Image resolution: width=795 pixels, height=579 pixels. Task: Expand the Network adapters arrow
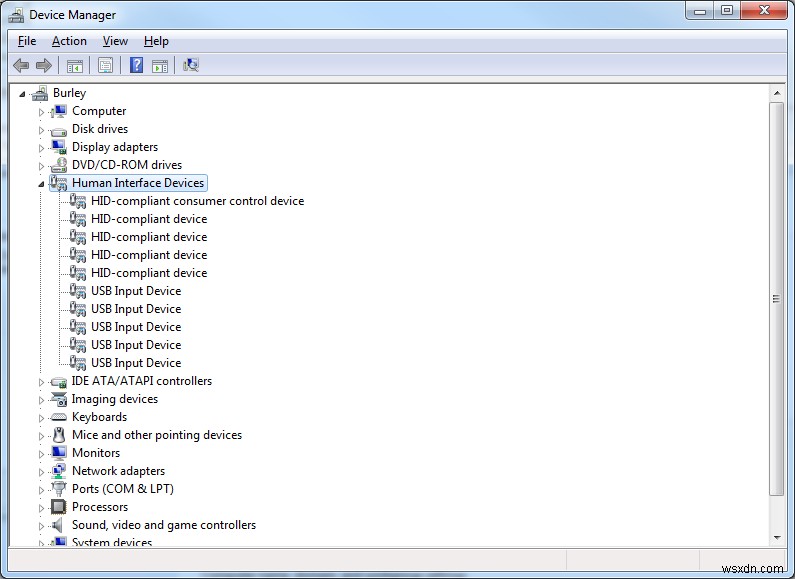tap(41, 473)
